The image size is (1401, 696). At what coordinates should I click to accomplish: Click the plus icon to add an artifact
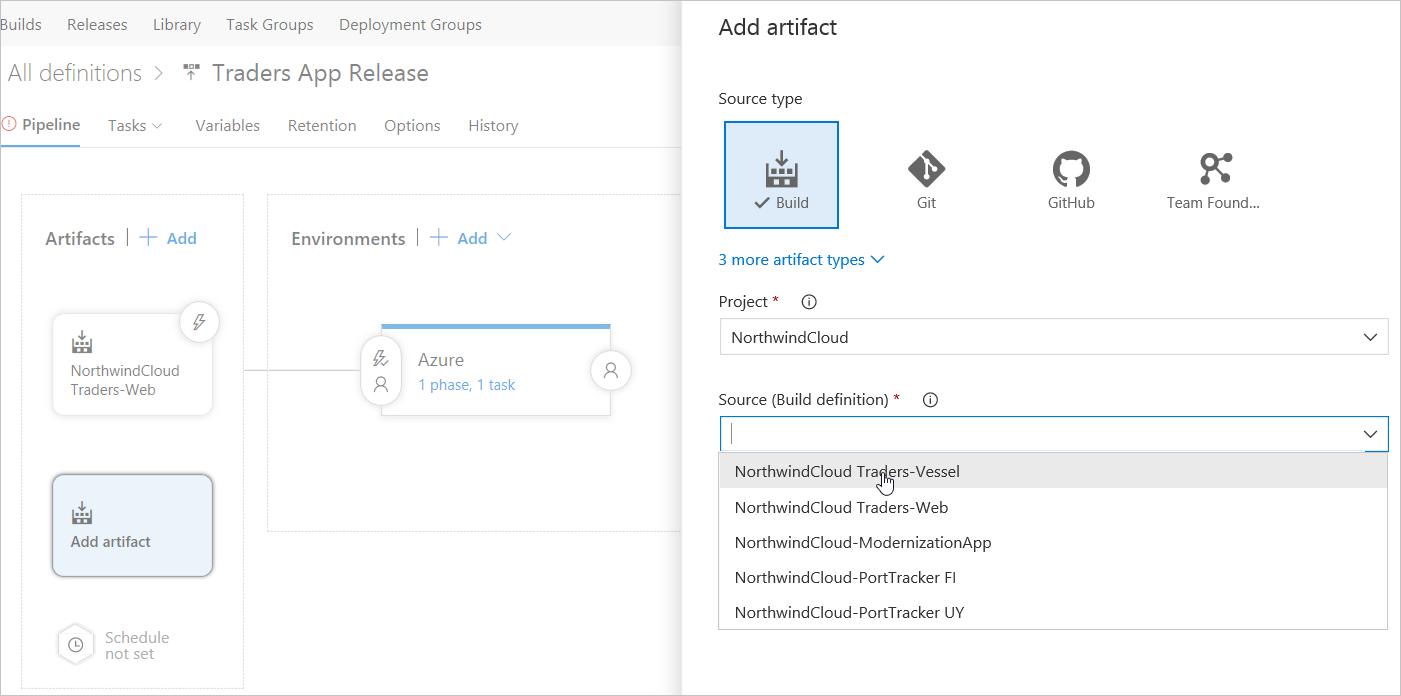click(148, 237)
